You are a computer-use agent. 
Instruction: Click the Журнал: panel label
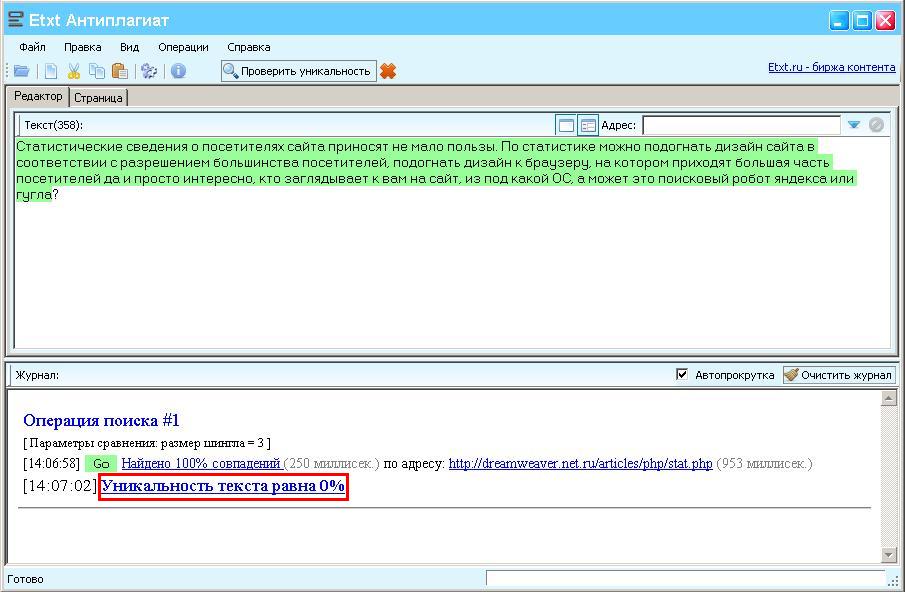tap(37, 375)
